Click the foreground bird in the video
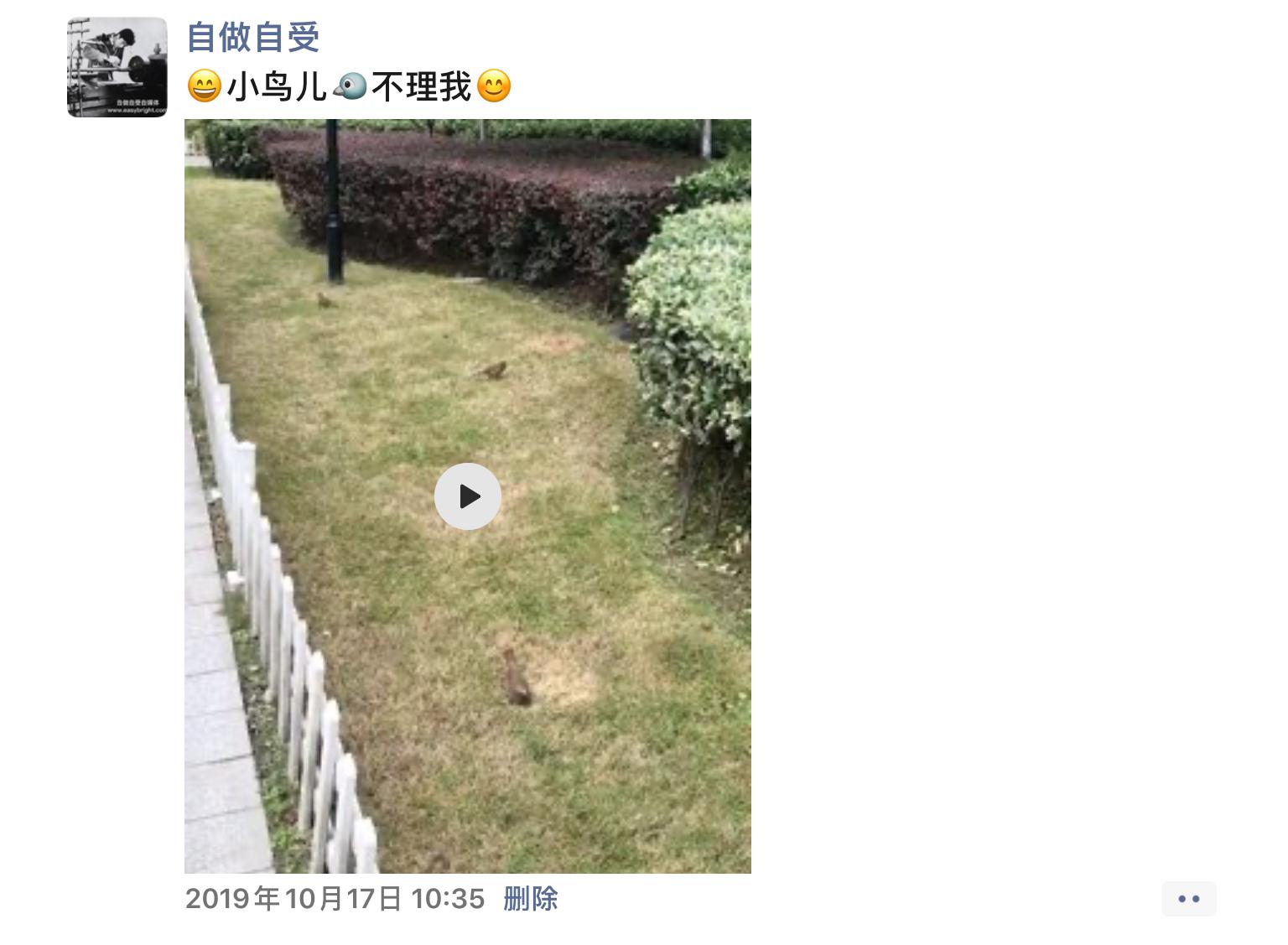Image resolution: width=1288 pixels, height=945 pixels. click(515, 677)
